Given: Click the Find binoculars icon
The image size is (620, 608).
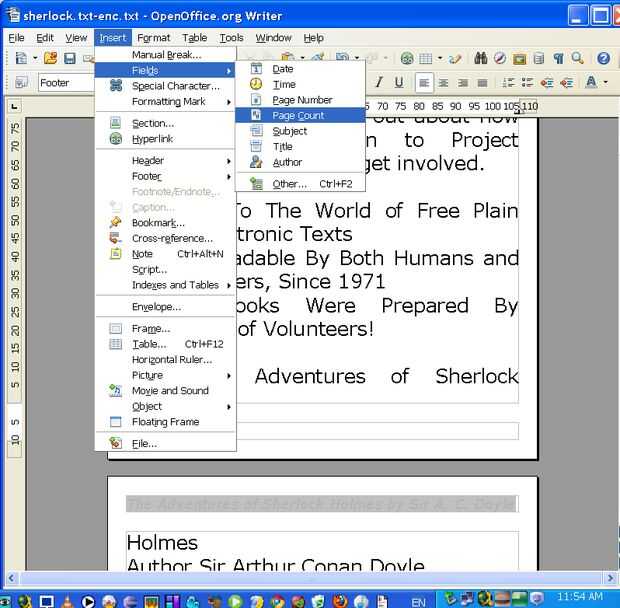Looking at the screenshot, I should tap(480, 59).
